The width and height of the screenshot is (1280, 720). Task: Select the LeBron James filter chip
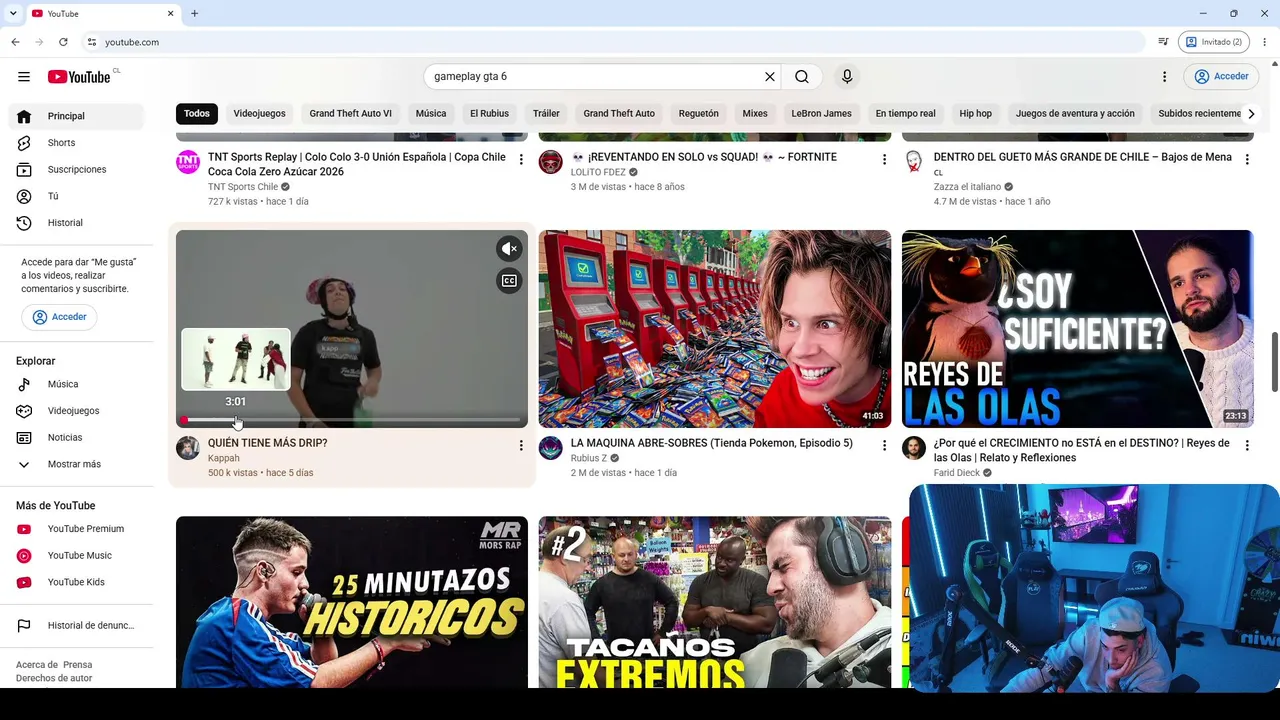pos(821,114)
